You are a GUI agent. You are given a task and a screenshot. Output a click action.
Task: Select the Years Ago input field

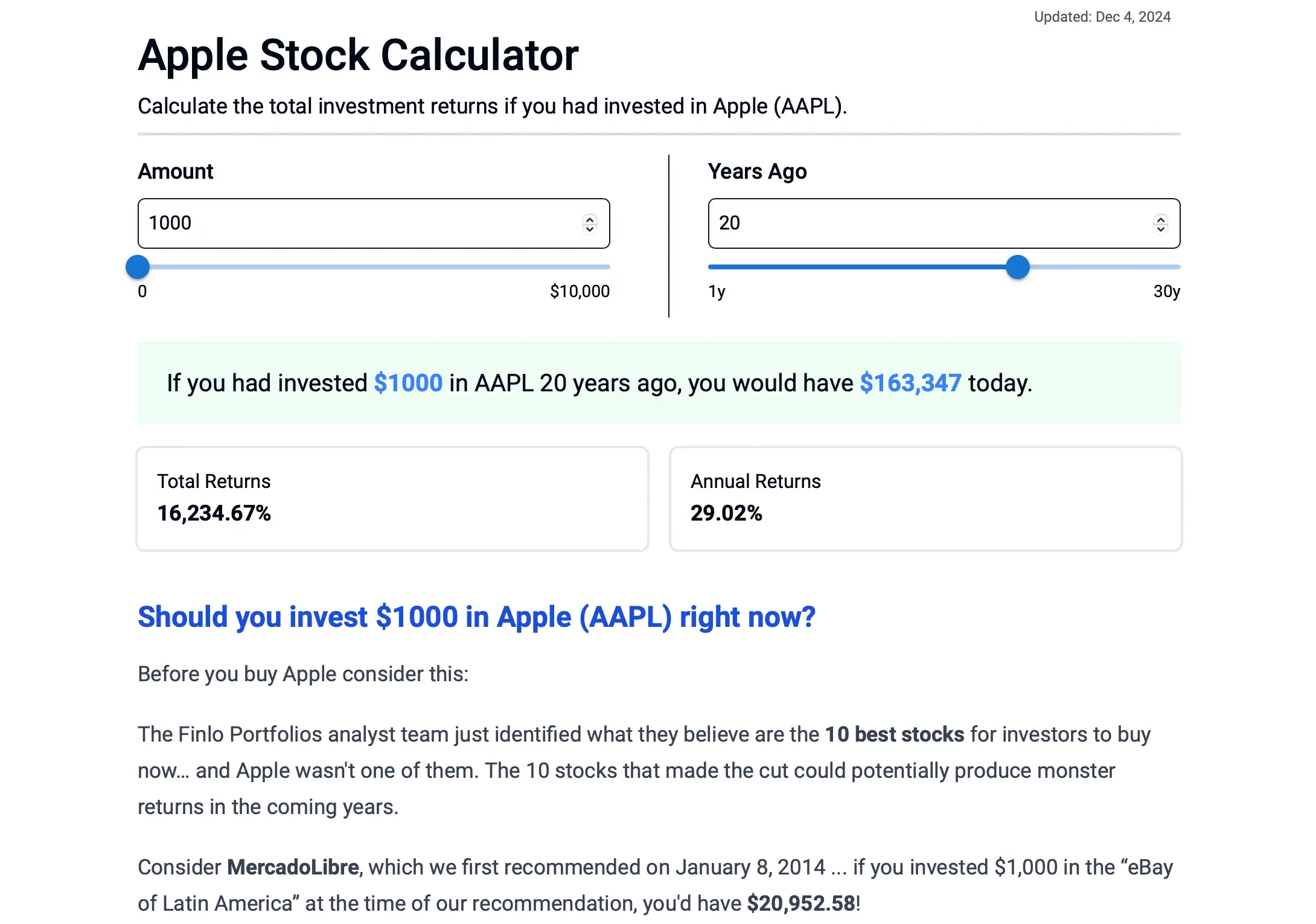coord(906,223)
